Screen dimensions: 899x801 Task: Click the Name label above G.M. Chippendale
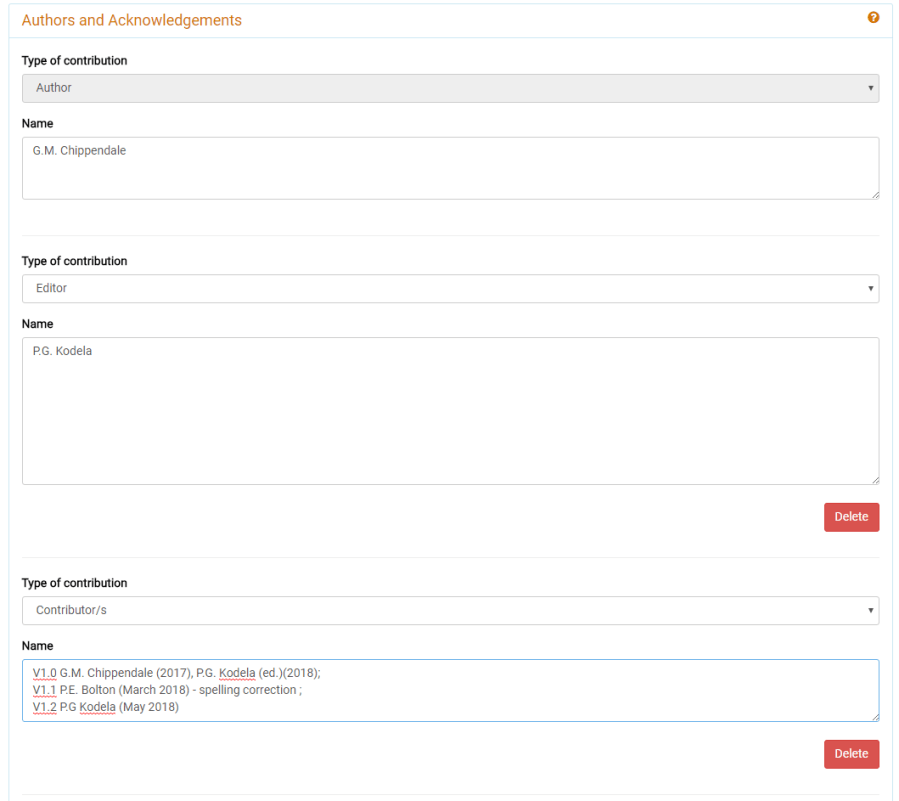click(x=38, y=124)
